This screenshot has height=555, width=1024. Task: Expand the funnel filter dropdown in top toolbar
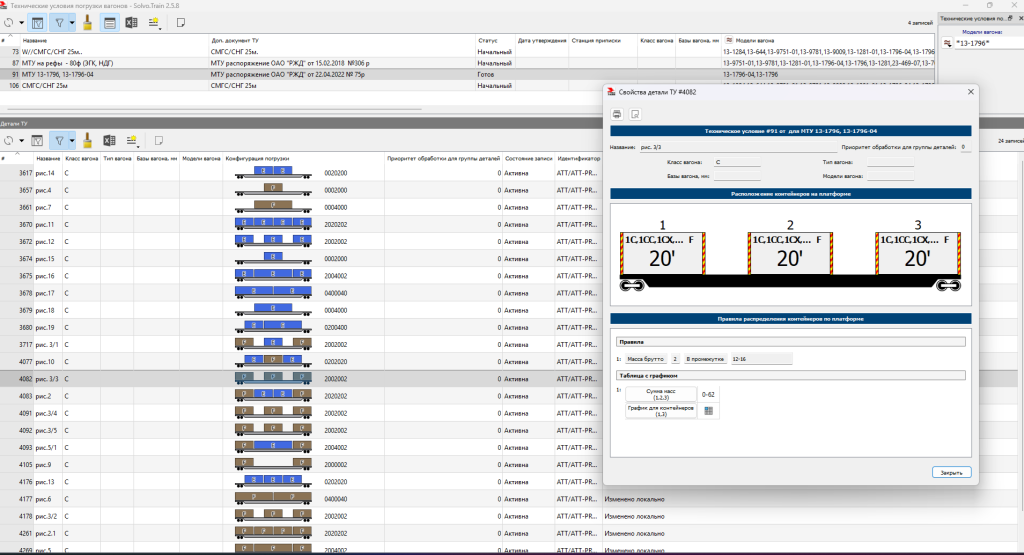(x=72, y=23)
